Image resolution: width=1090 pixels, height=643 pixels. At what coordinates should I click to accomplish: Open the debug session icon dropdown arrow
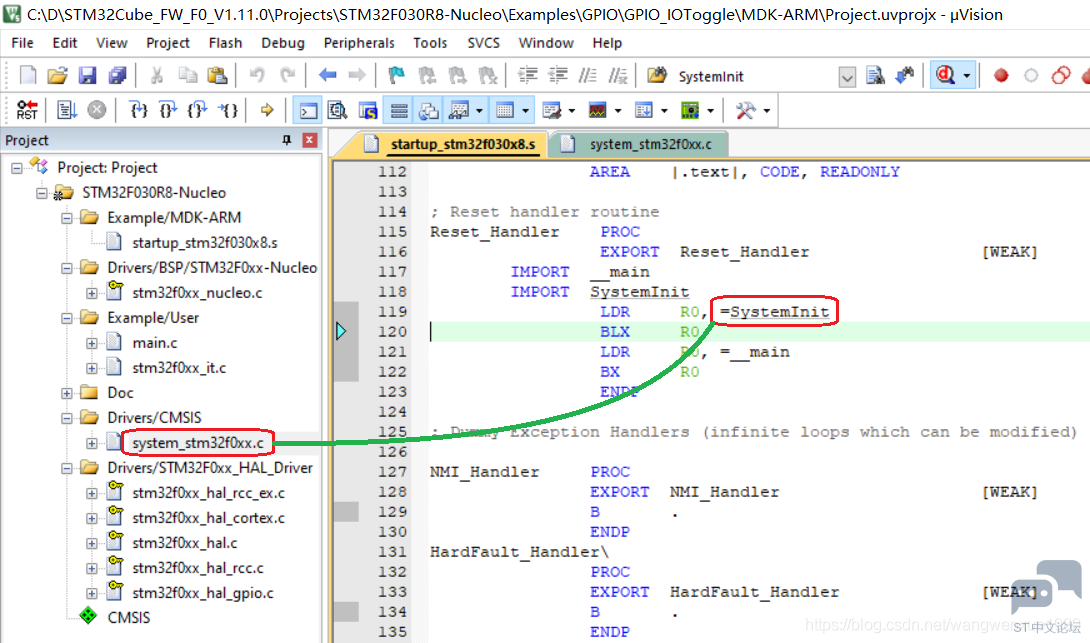tap(966, 76)
